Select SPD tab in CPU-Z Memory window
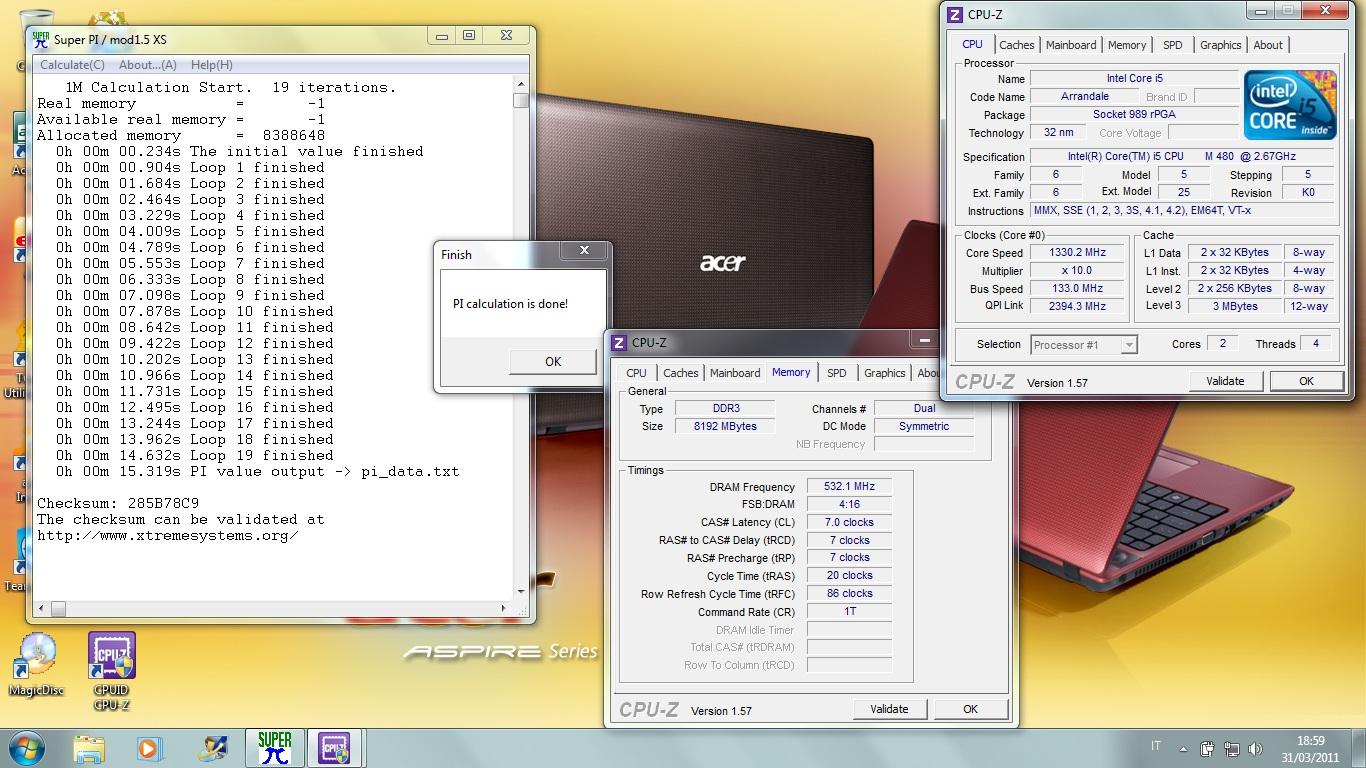This screenshot has width=1366, height=768. 837,373
